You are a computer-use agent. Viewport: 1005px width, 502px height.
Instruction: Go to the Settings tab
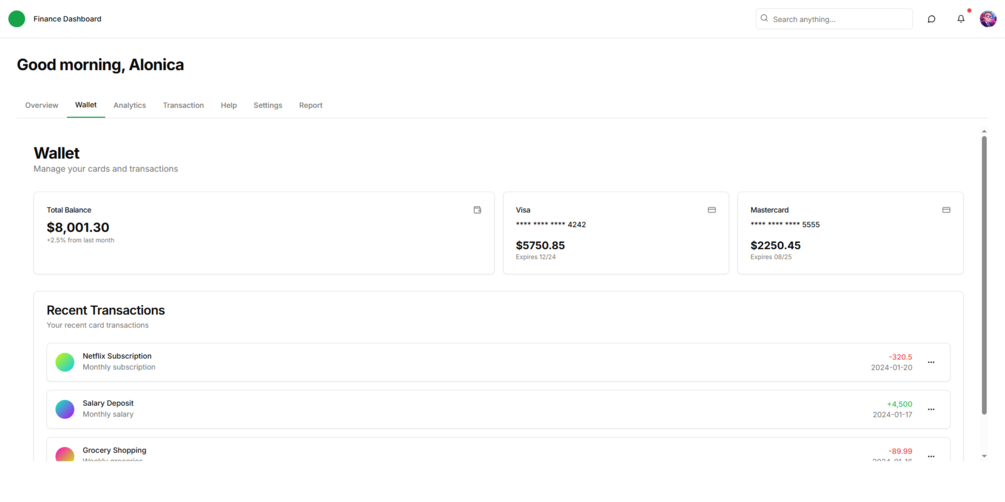268,105
